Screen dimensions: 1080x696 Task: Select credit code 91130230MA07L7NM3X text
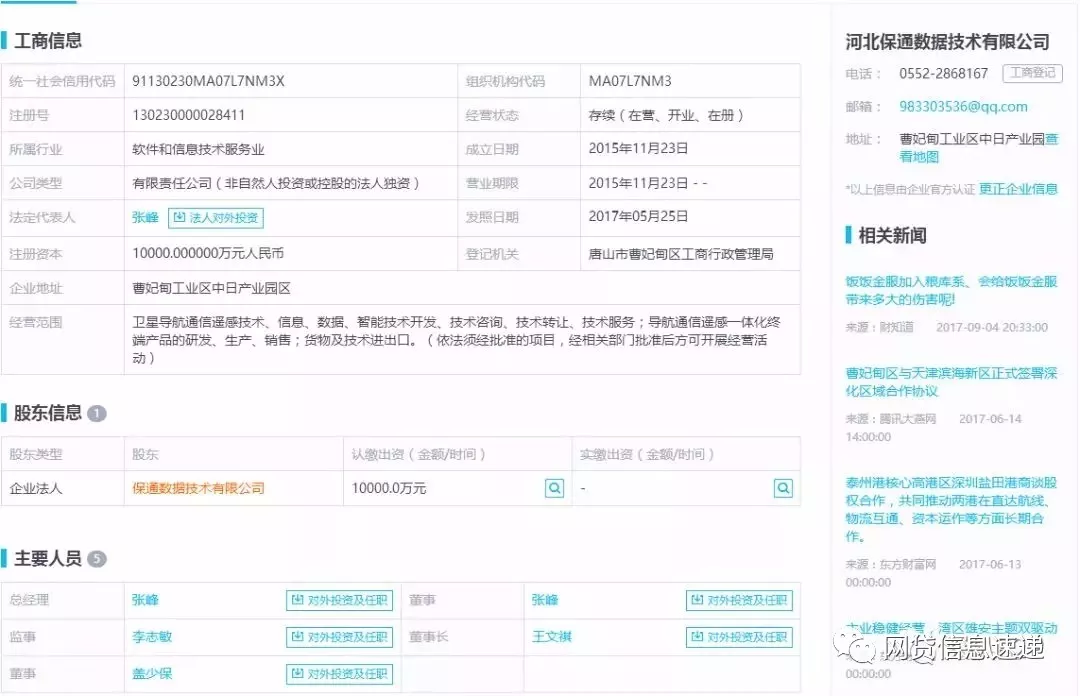click(x=208, y=81)
